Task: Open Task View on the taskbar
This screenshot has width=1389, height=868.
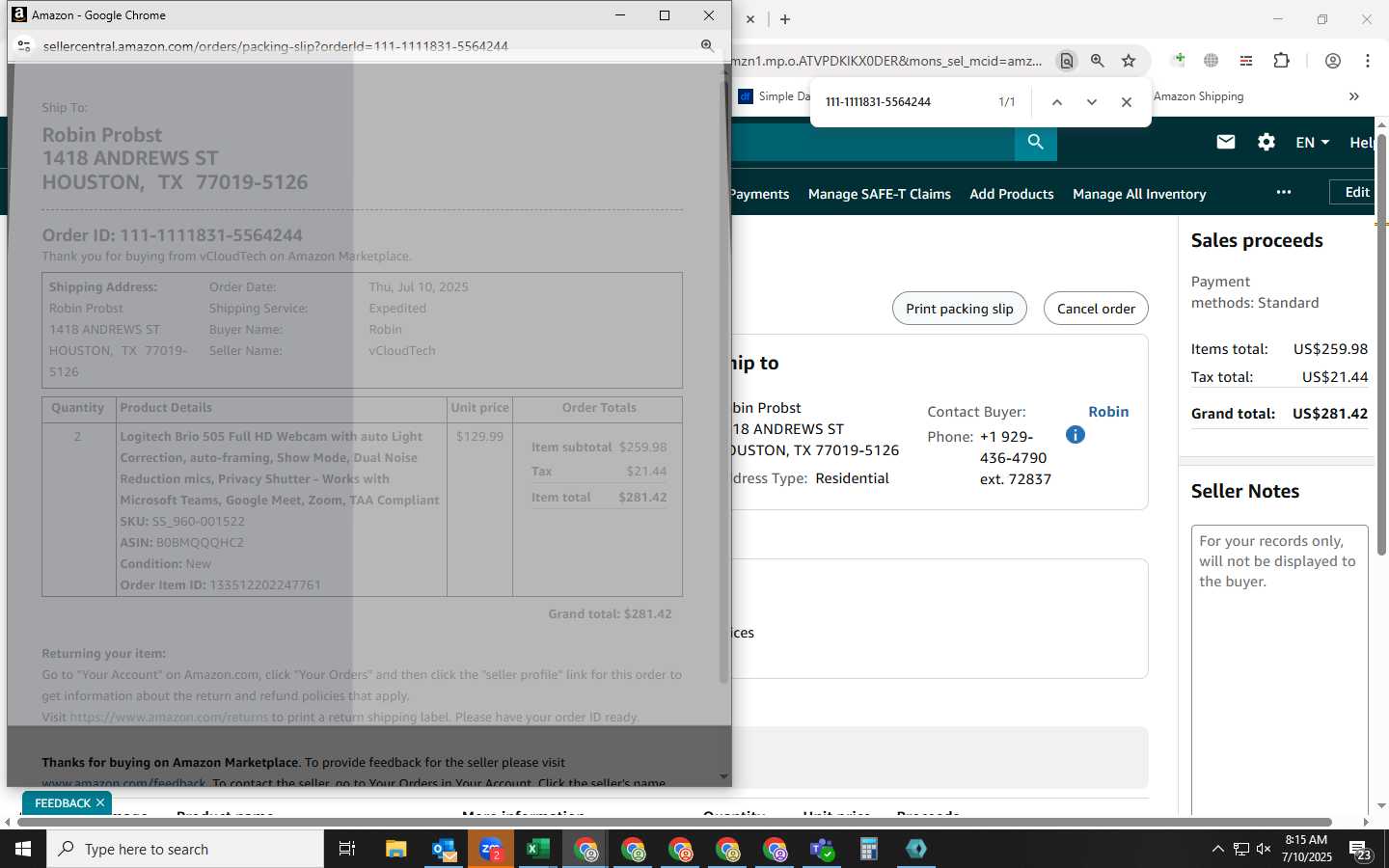Action: click(x=347, y=849)
